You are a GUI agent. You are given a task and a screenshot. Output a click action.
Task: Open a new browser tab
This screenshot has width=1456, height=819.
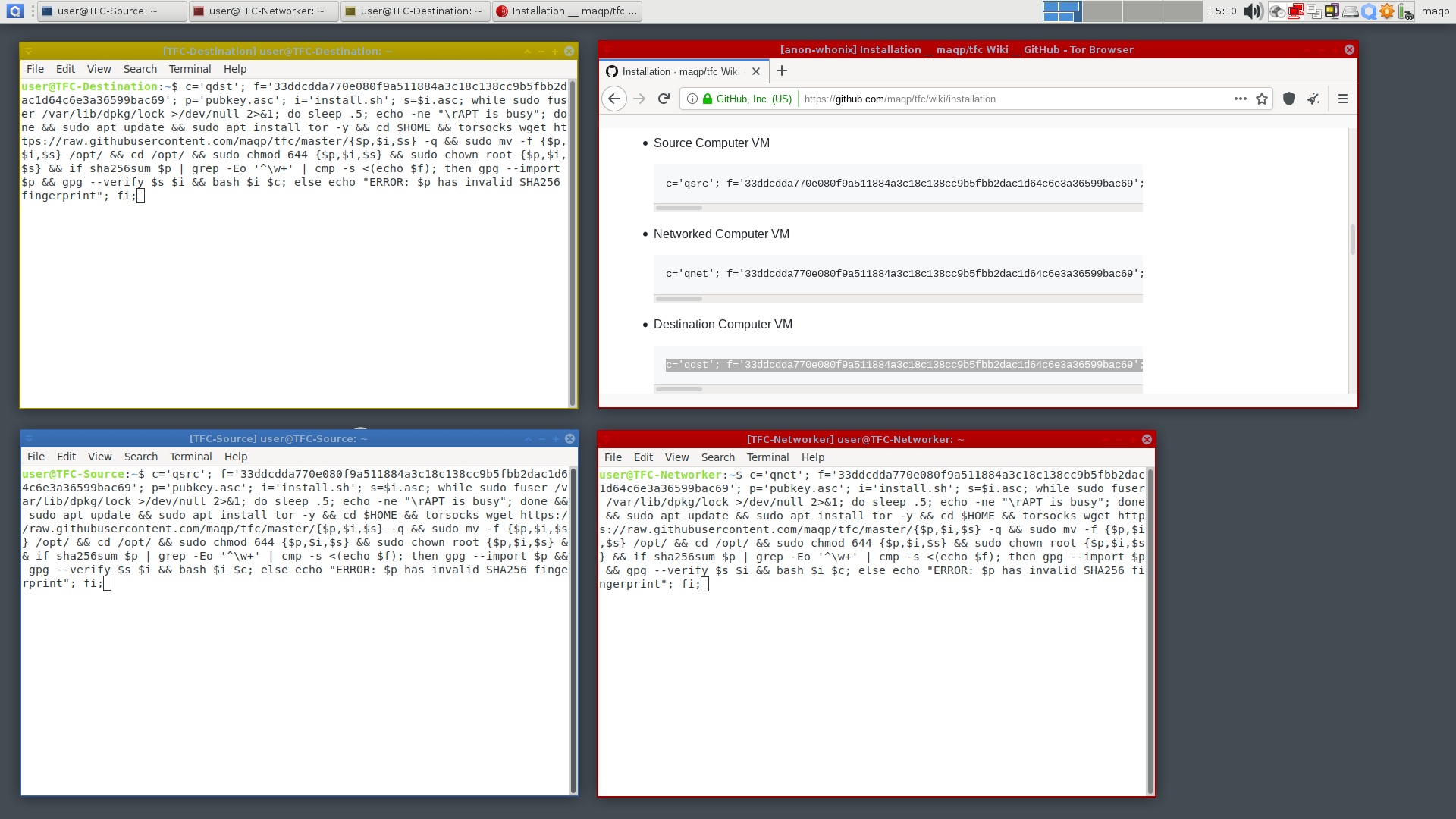(782, 71)
